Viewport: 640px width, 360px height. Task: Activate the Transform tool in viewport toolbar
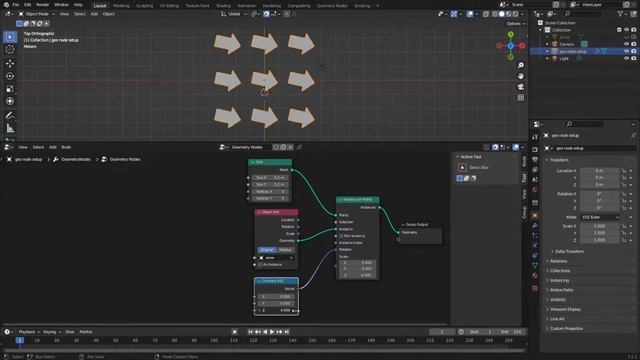click(x=10, y=101)
